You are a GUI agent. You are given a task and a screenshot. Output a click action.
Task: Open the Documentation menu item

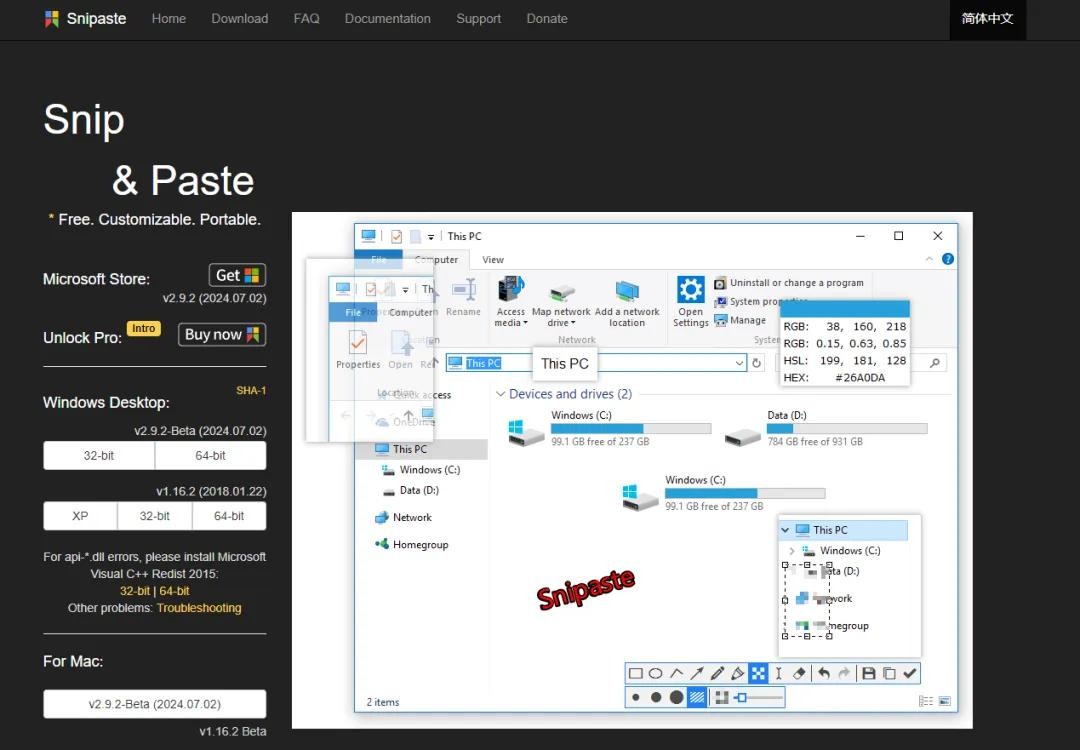coord(387,19)
